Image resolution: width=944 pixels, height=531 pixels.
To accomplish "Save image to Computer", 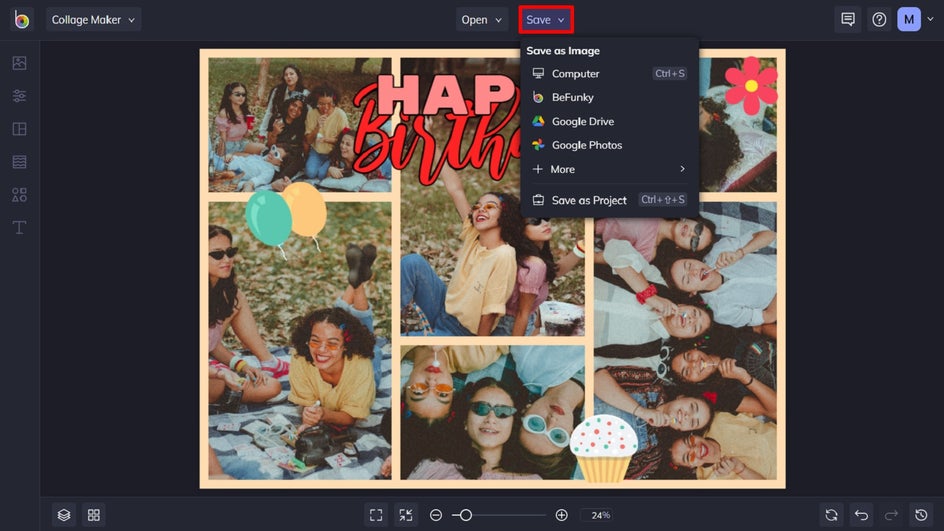I will point(575,73).
